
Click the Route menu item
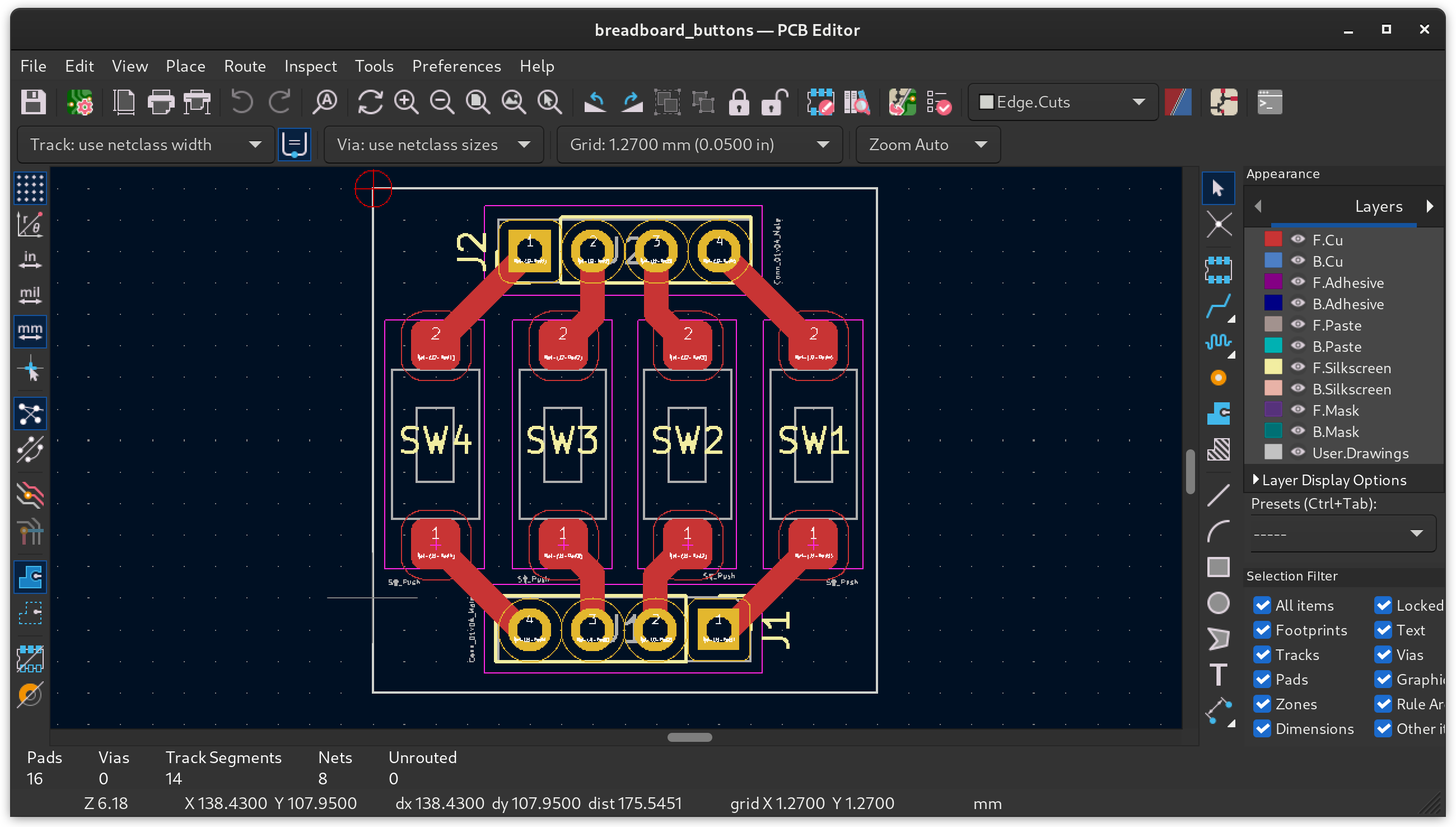coord(243,65)
